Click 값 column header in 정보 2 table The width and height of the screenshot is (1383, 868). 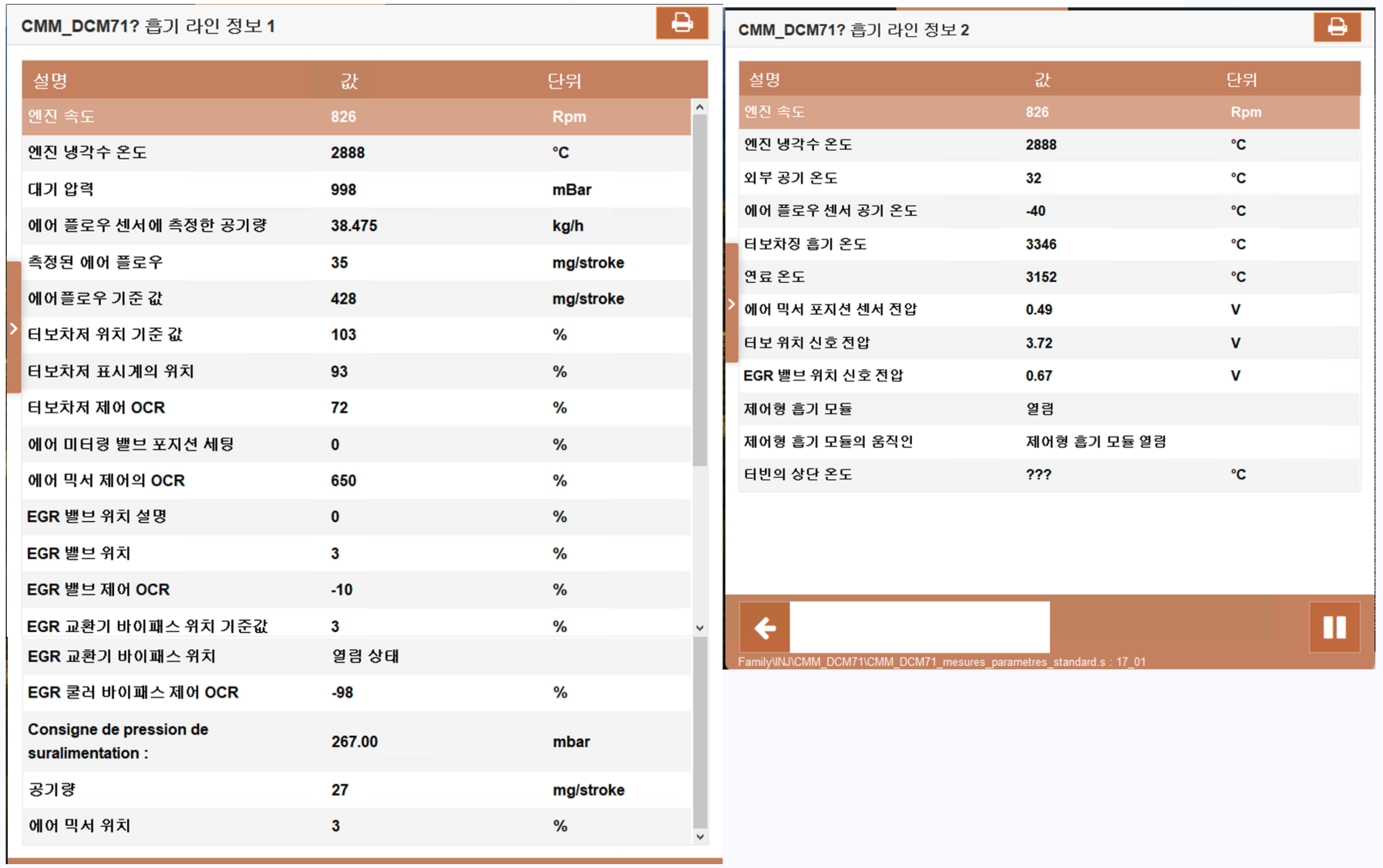click(x=1042, y=79)
